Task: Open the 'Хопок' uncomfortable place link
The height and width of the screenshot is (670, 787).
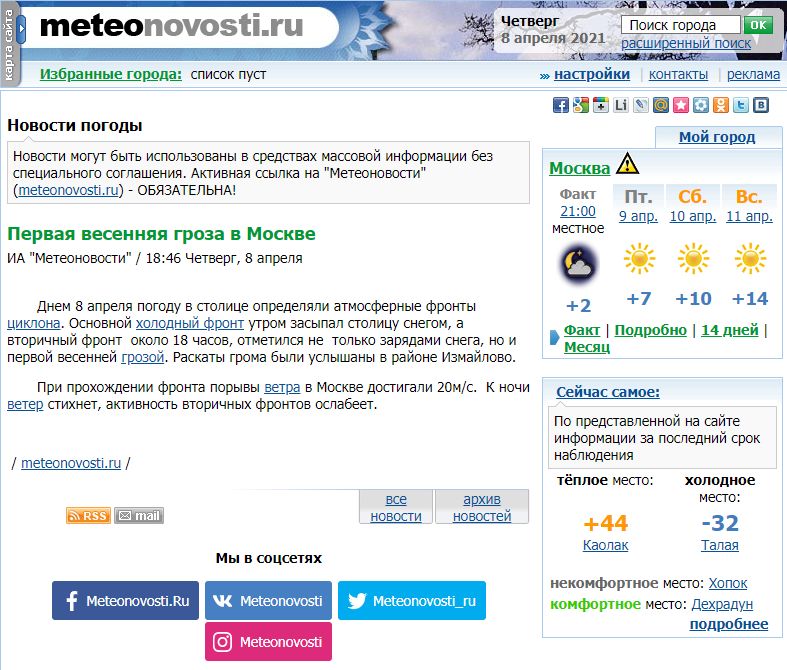Action: [728, 583]
